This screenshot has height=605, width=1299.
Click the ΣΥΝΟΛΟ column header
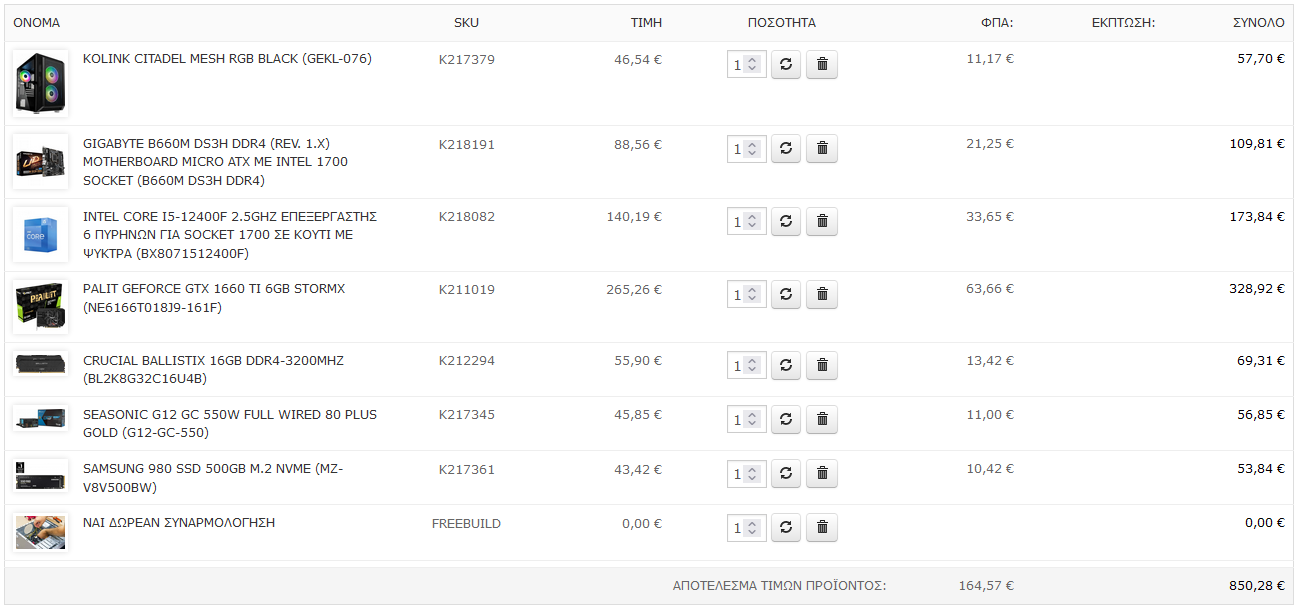pyautogui.click(x=1258, y=22)
